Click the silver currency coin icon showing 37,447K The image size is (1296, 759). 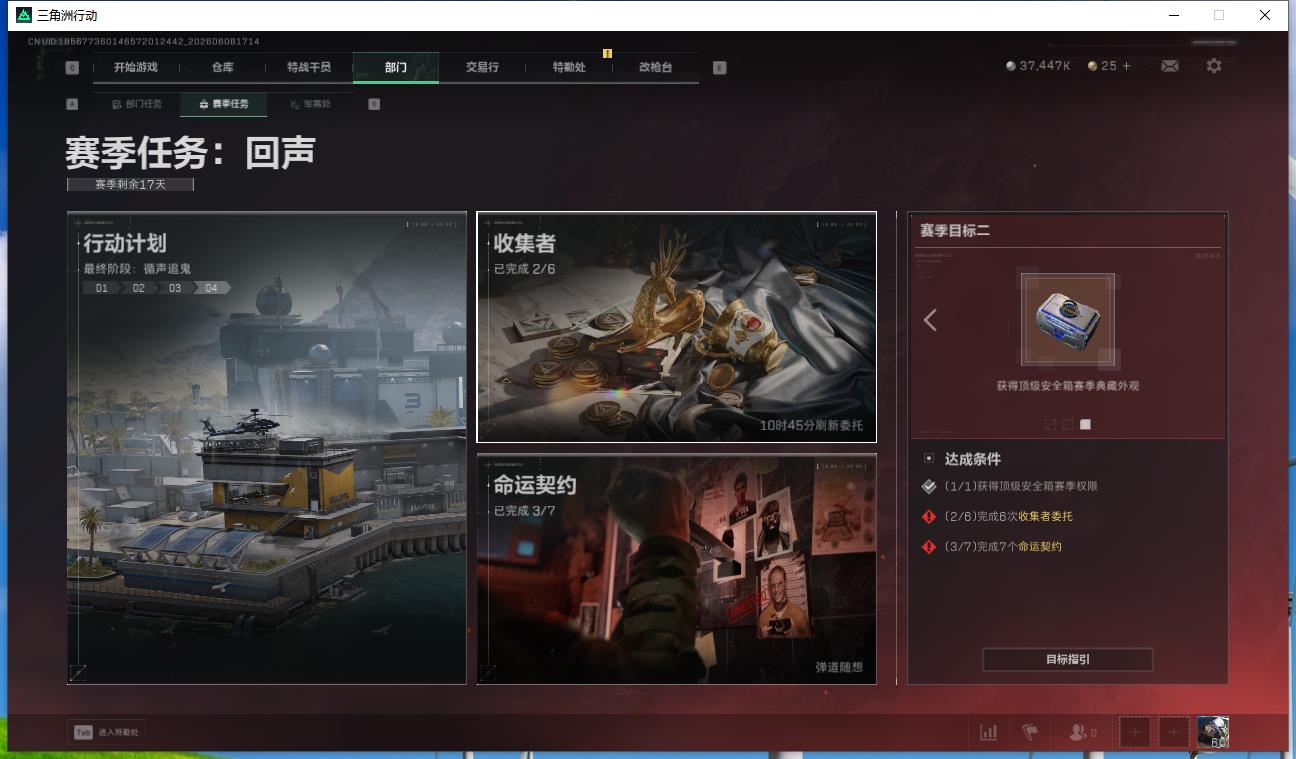tap(1011, 66)
